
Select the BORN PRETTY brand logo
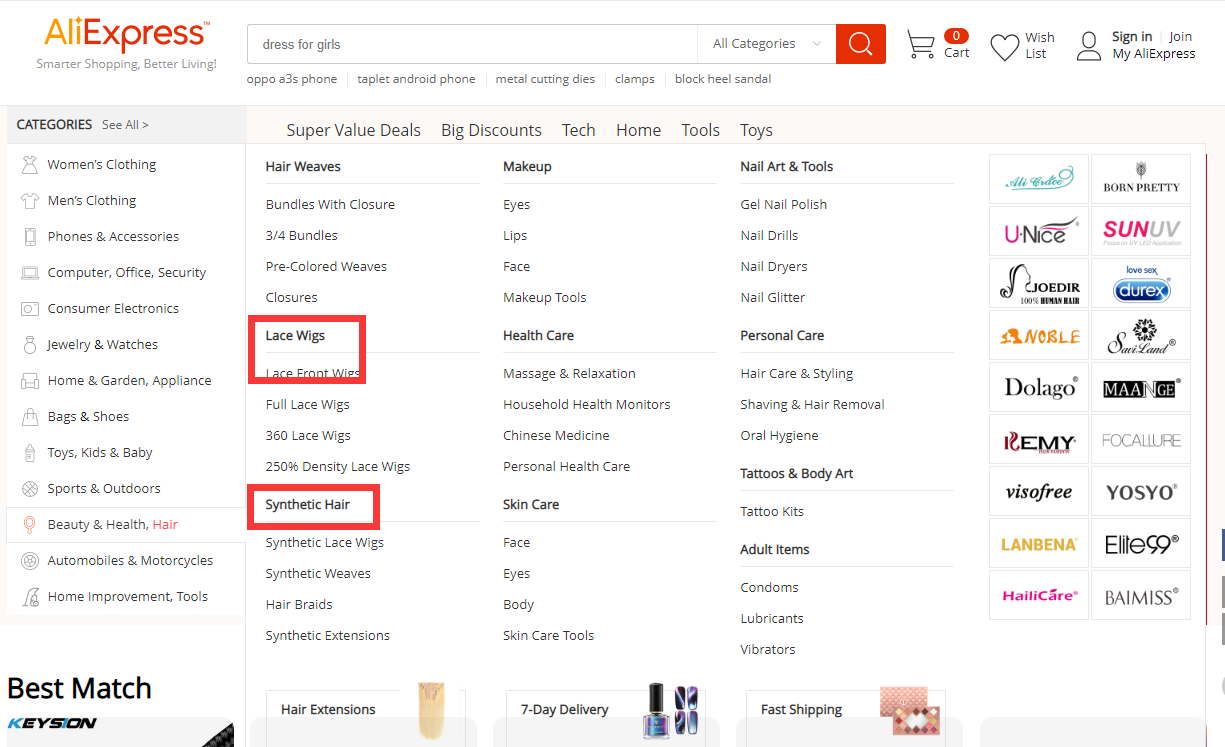pos(1140,179)
